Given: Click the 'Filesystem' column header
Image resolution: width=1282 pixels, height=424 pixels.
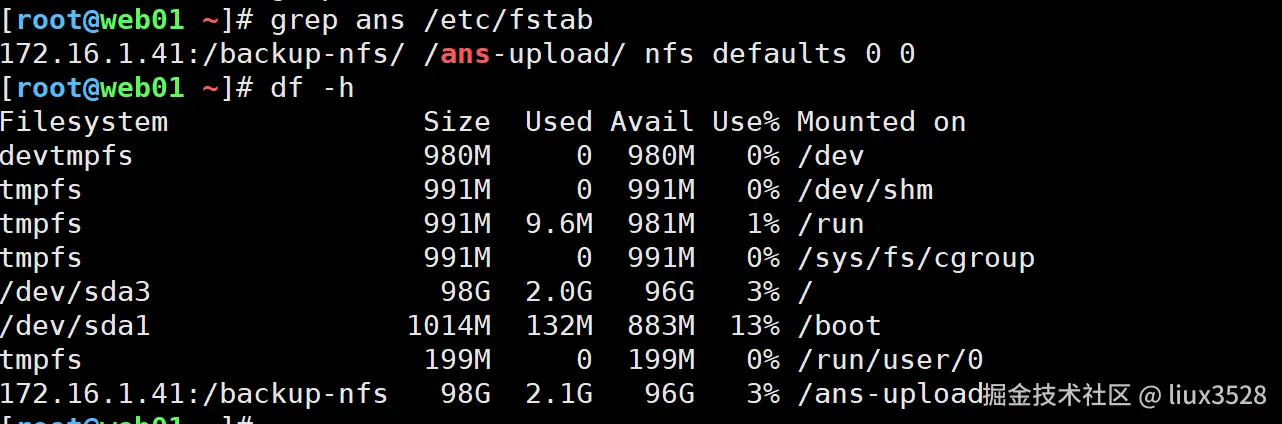Looking at the screenshot, I should tap(84, 122).
